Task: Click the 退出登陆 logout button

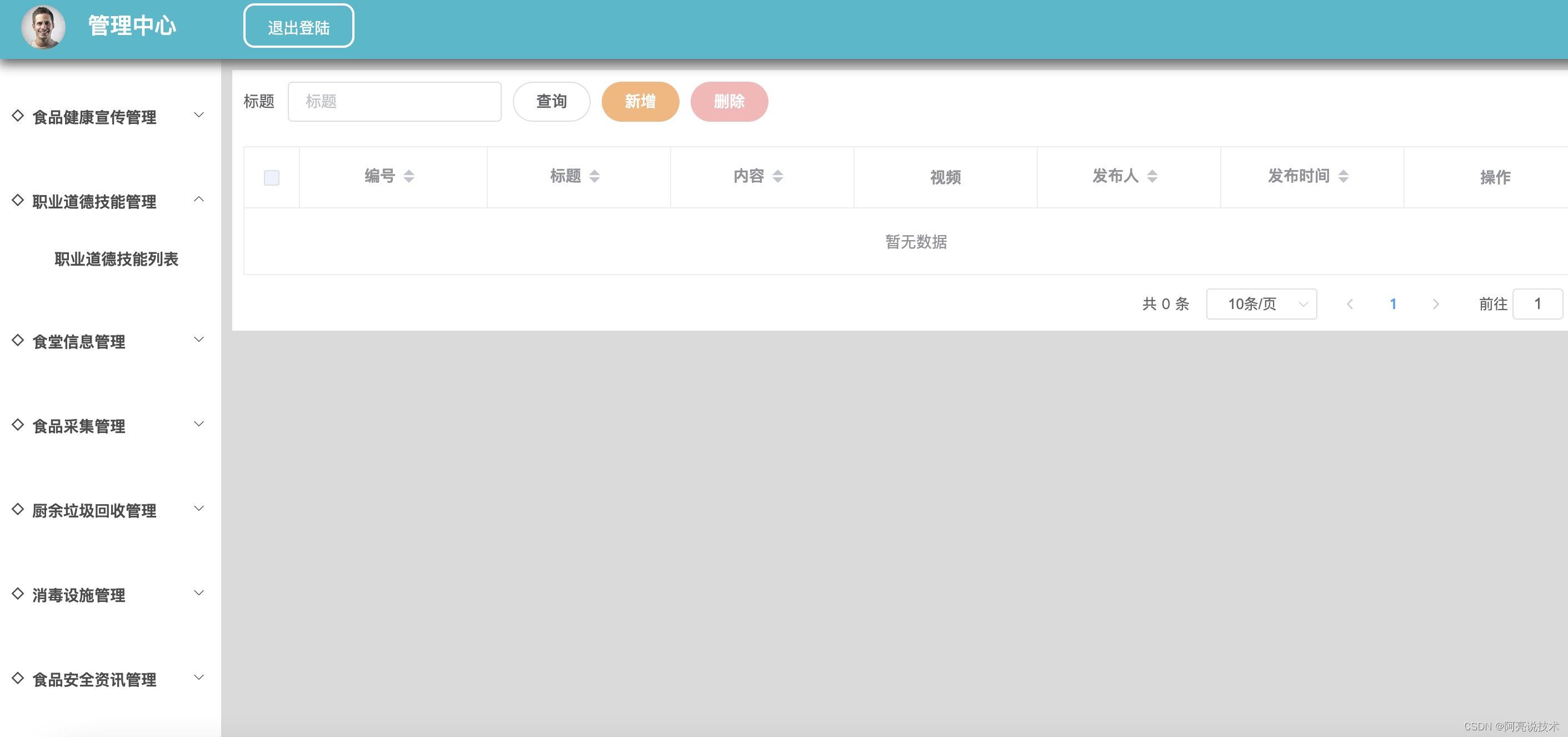Action: [298, 27]
